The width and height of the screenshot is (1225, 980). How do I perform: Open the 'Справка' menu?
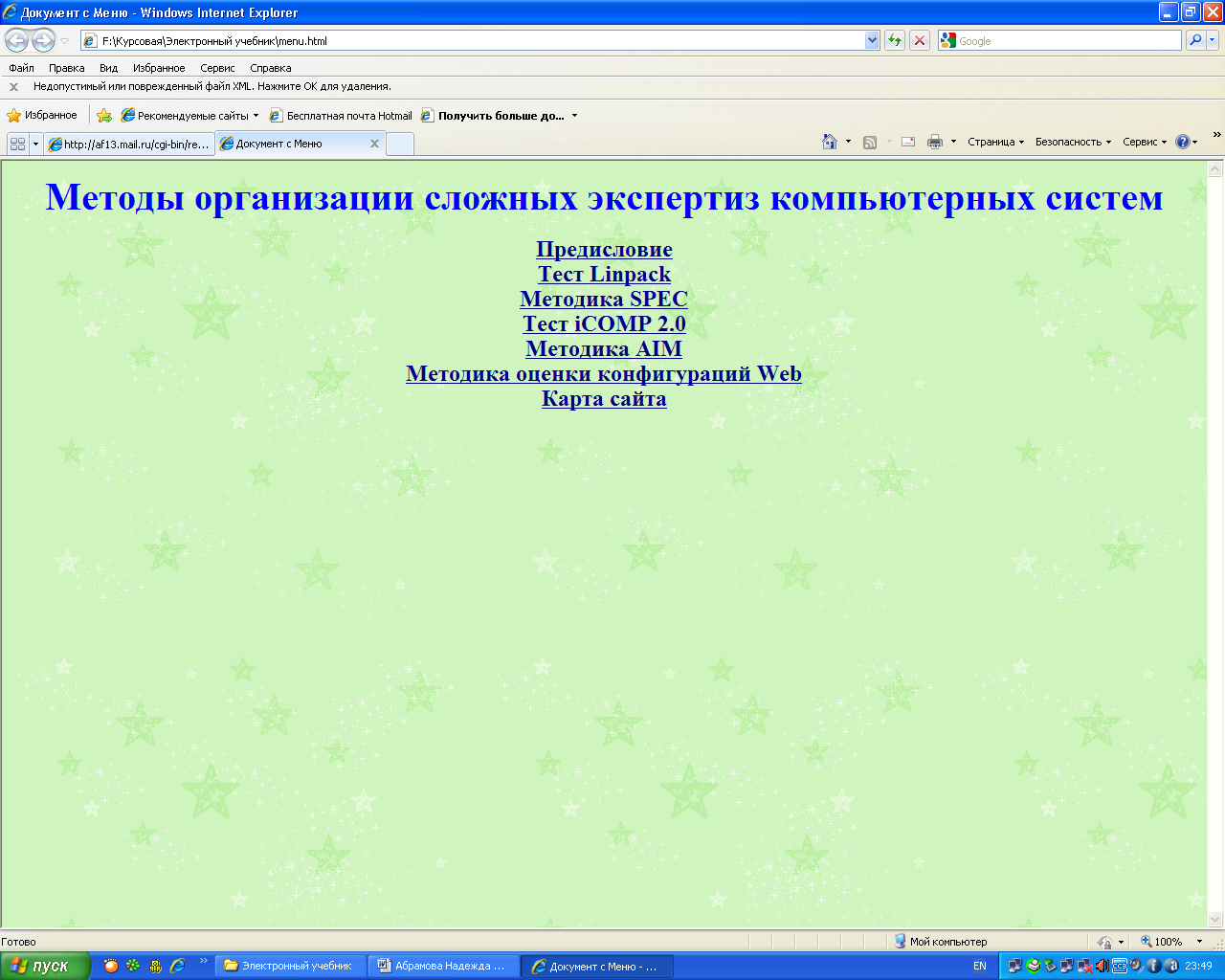tap(271, 68)
